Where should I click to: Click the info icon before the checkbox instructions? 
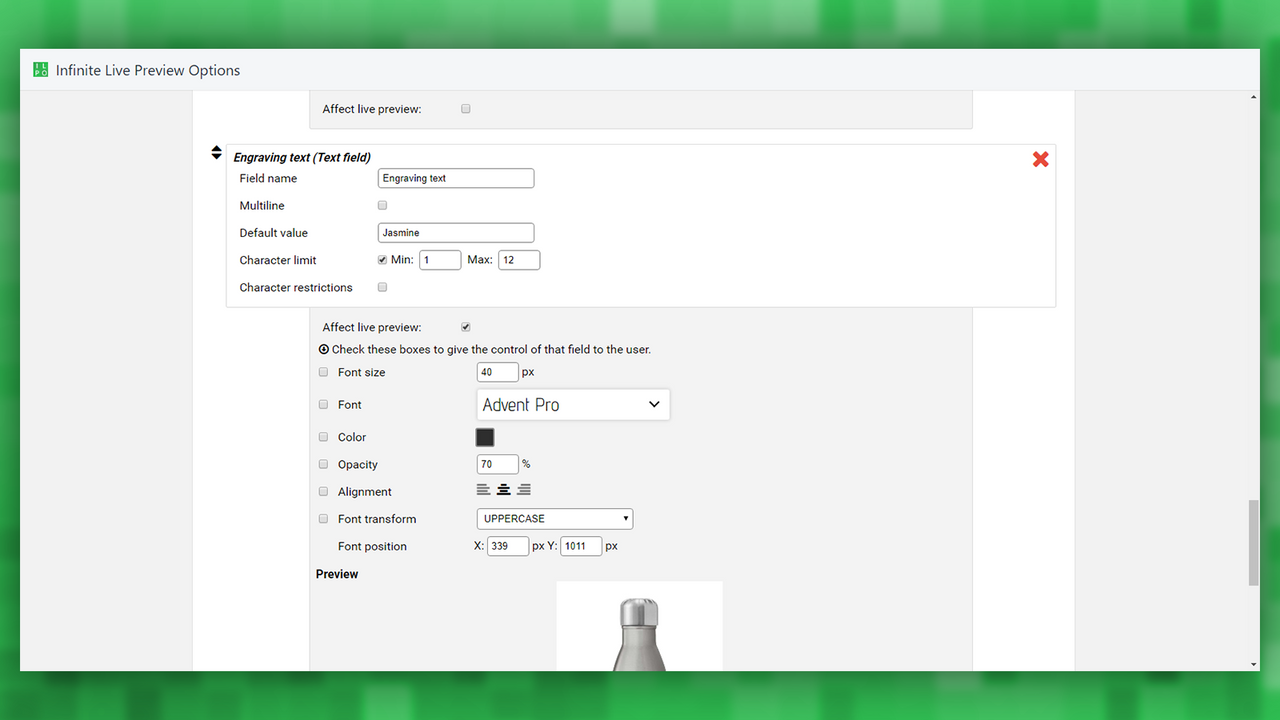(x=323, y=348)
